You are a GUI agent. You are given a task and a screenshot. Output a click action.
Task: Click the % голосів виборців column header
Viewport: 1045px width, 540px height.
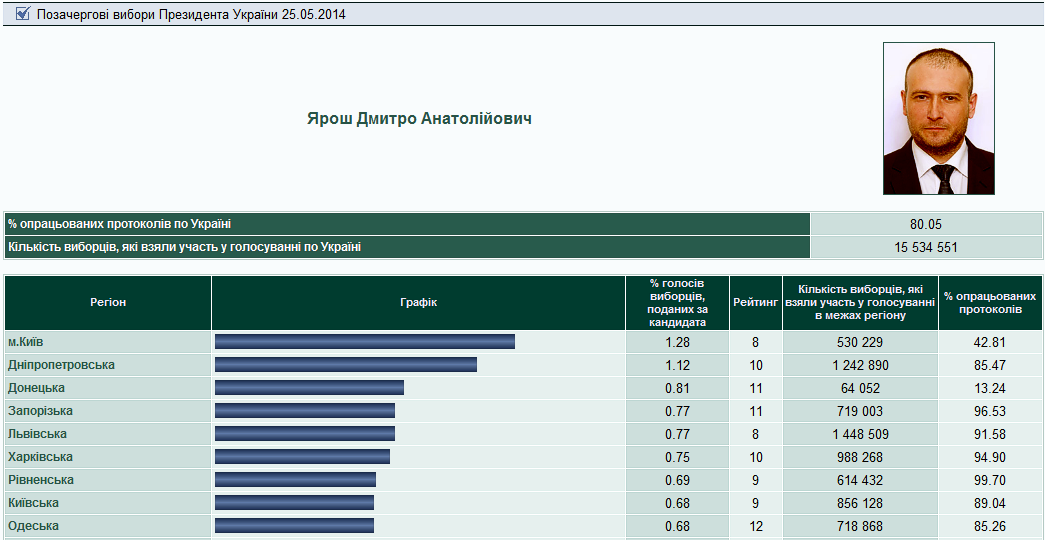tap(677, 303)
